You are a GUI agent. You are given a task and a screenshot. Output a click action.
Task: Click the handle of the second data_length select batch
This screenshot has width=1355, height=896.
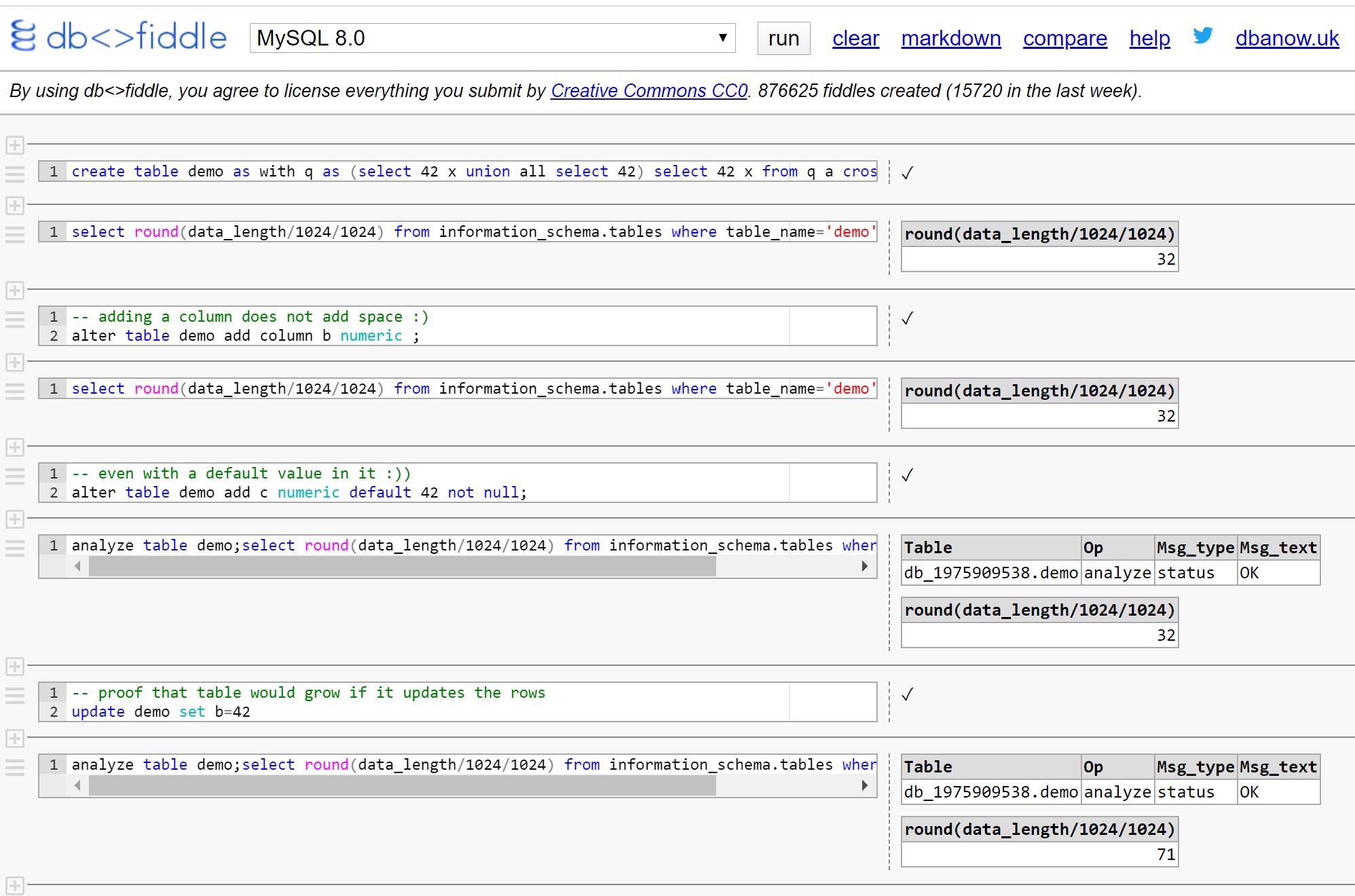tap(15, 391)
